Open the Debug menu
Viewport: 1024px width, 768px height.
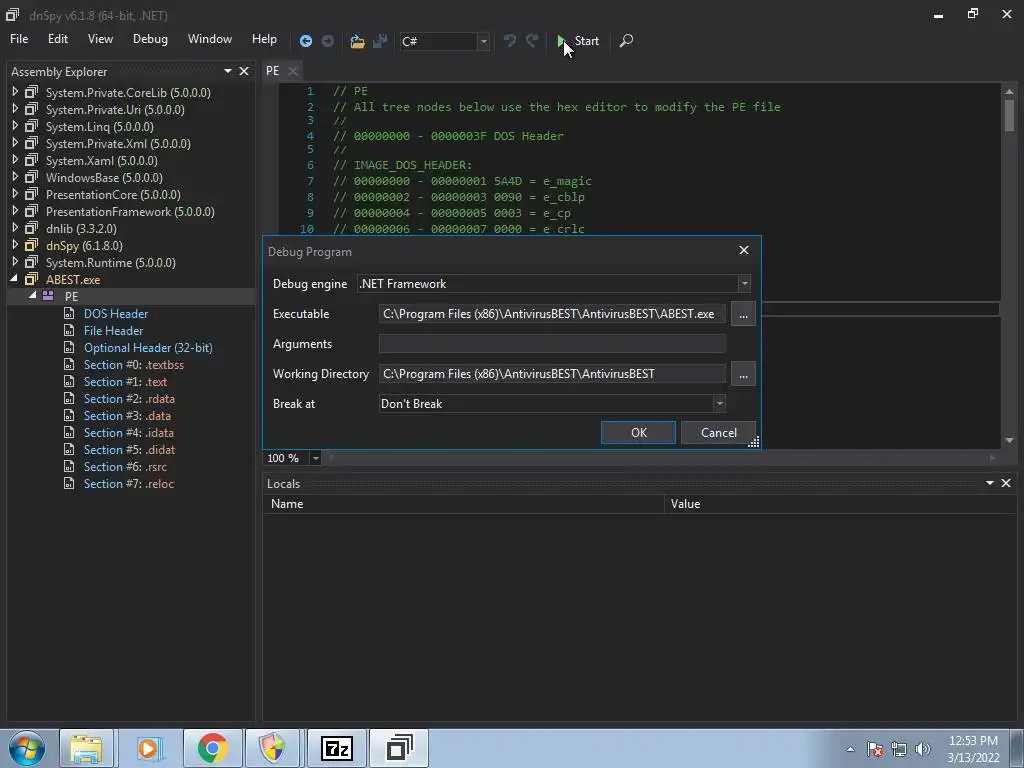click(x=150, y=39)
